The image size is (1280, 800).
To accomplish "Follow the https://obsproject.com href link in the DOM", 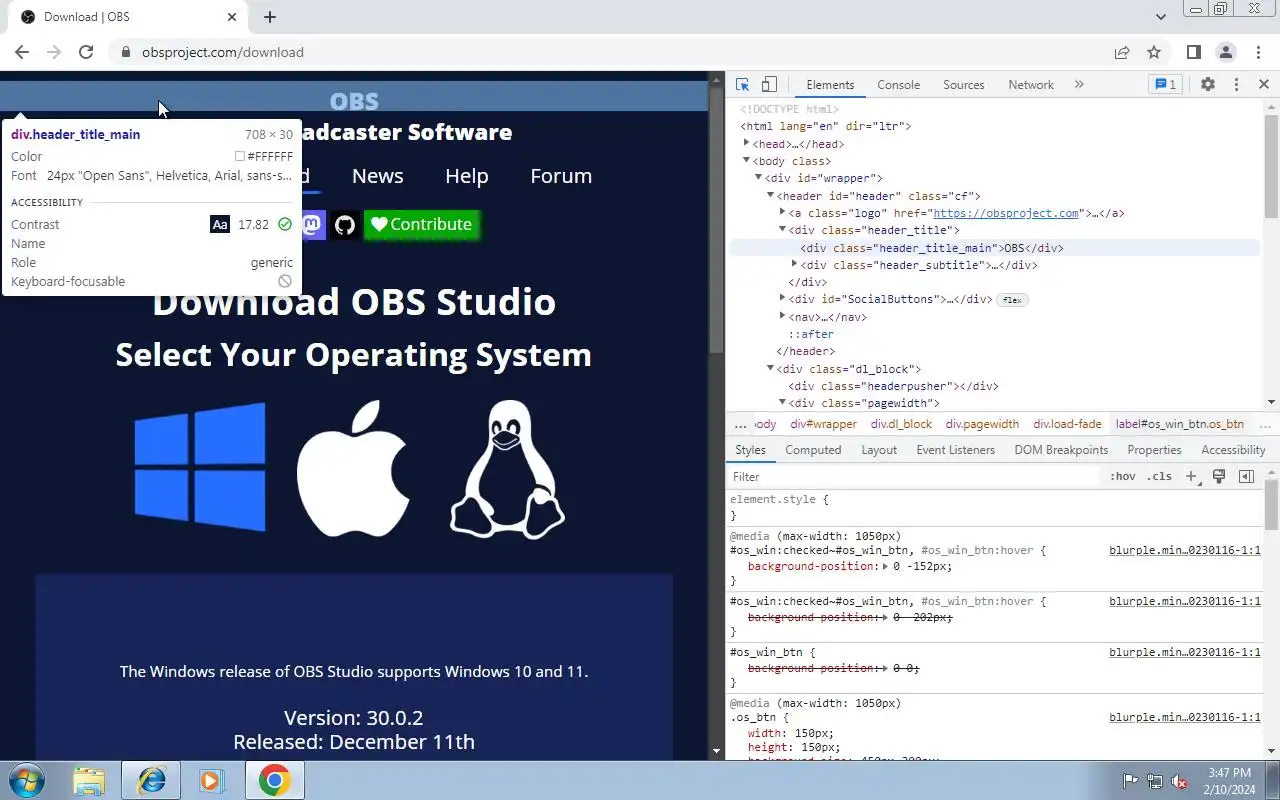I will (x=1006, y=213).
